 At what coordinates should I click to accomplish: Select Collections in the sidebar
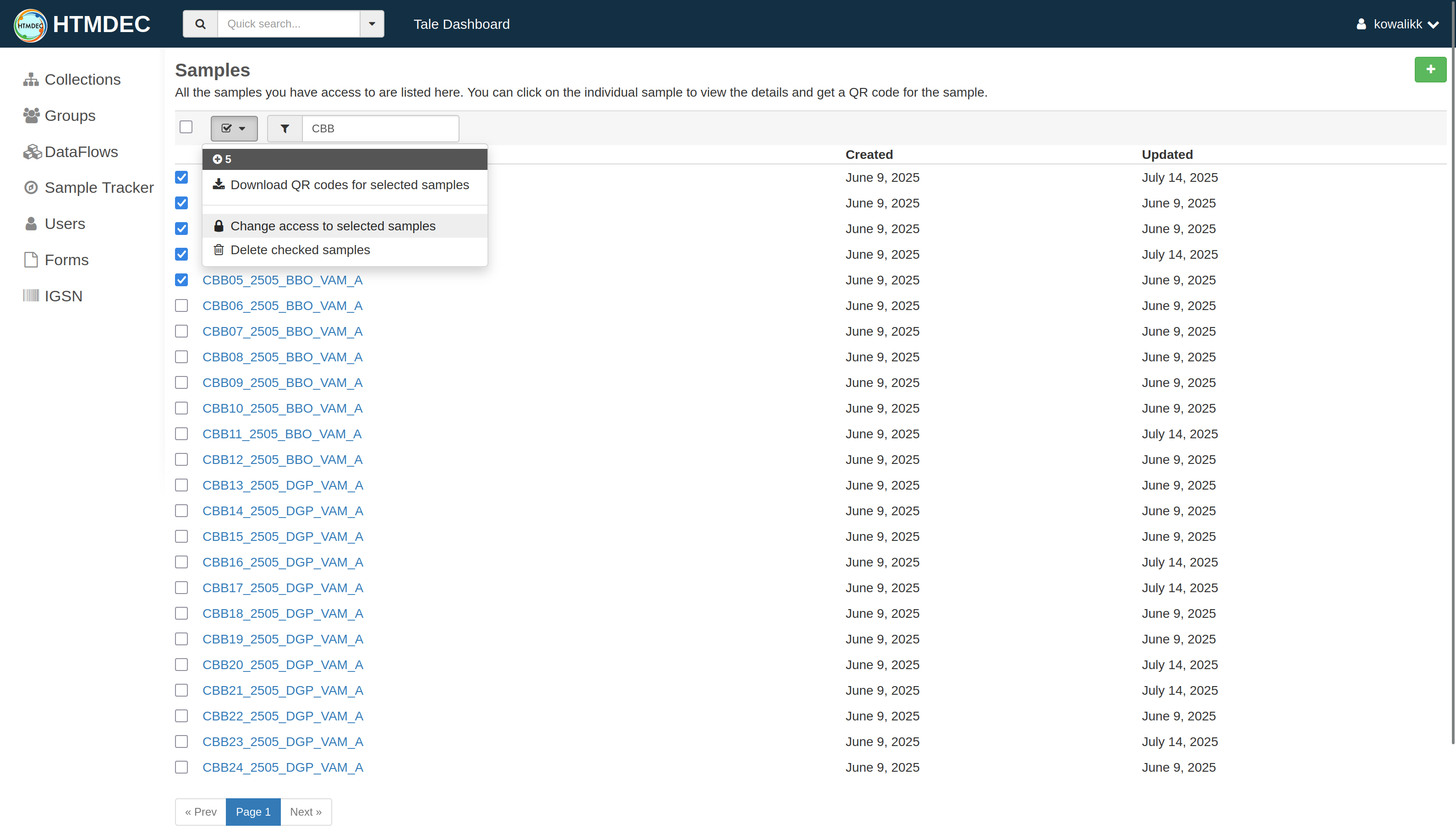[x=82, y=80]
